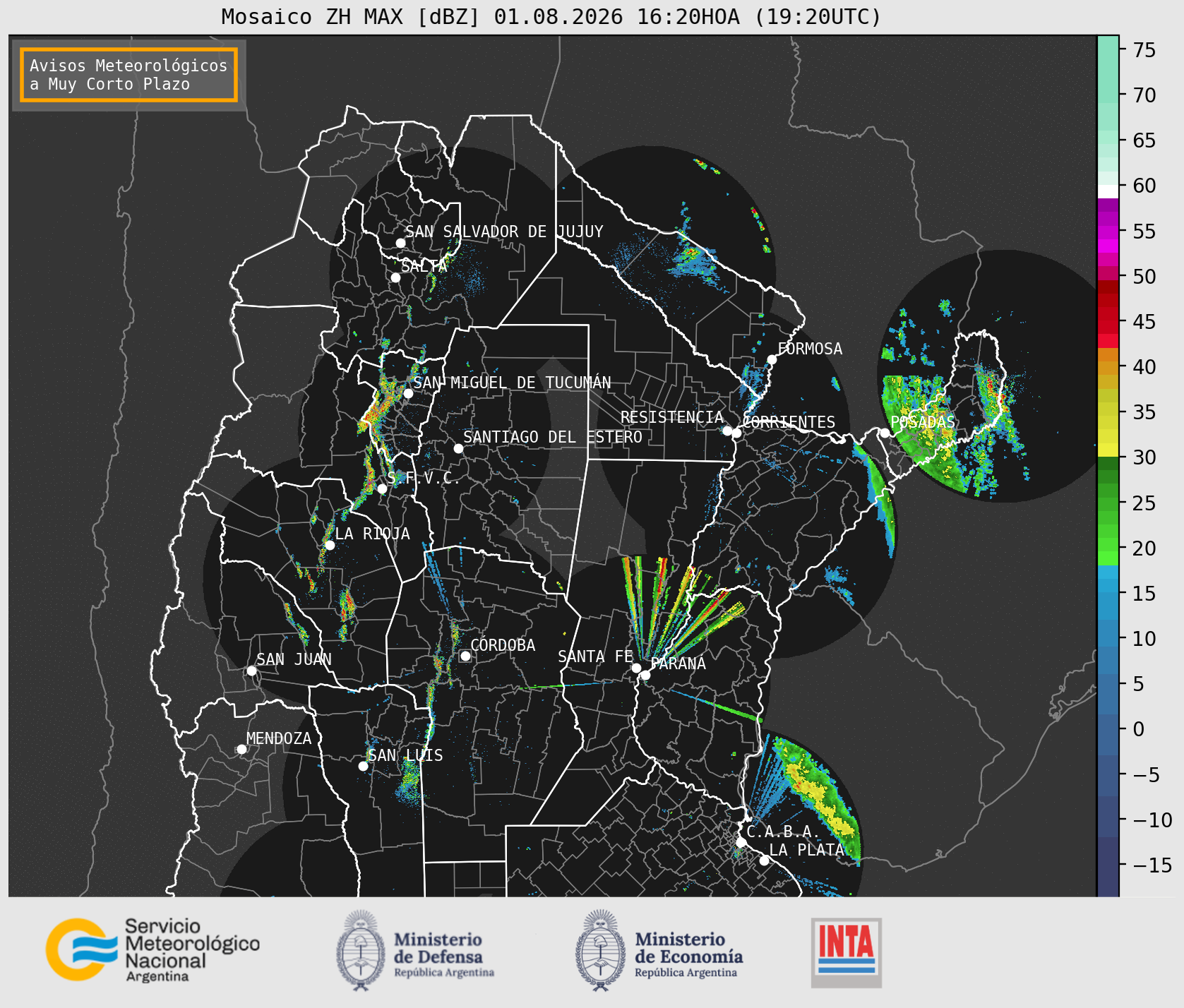The image size is (1184, 1008).
Task: Select the Salta city marker dot
Action: click(x=396, y=277)
